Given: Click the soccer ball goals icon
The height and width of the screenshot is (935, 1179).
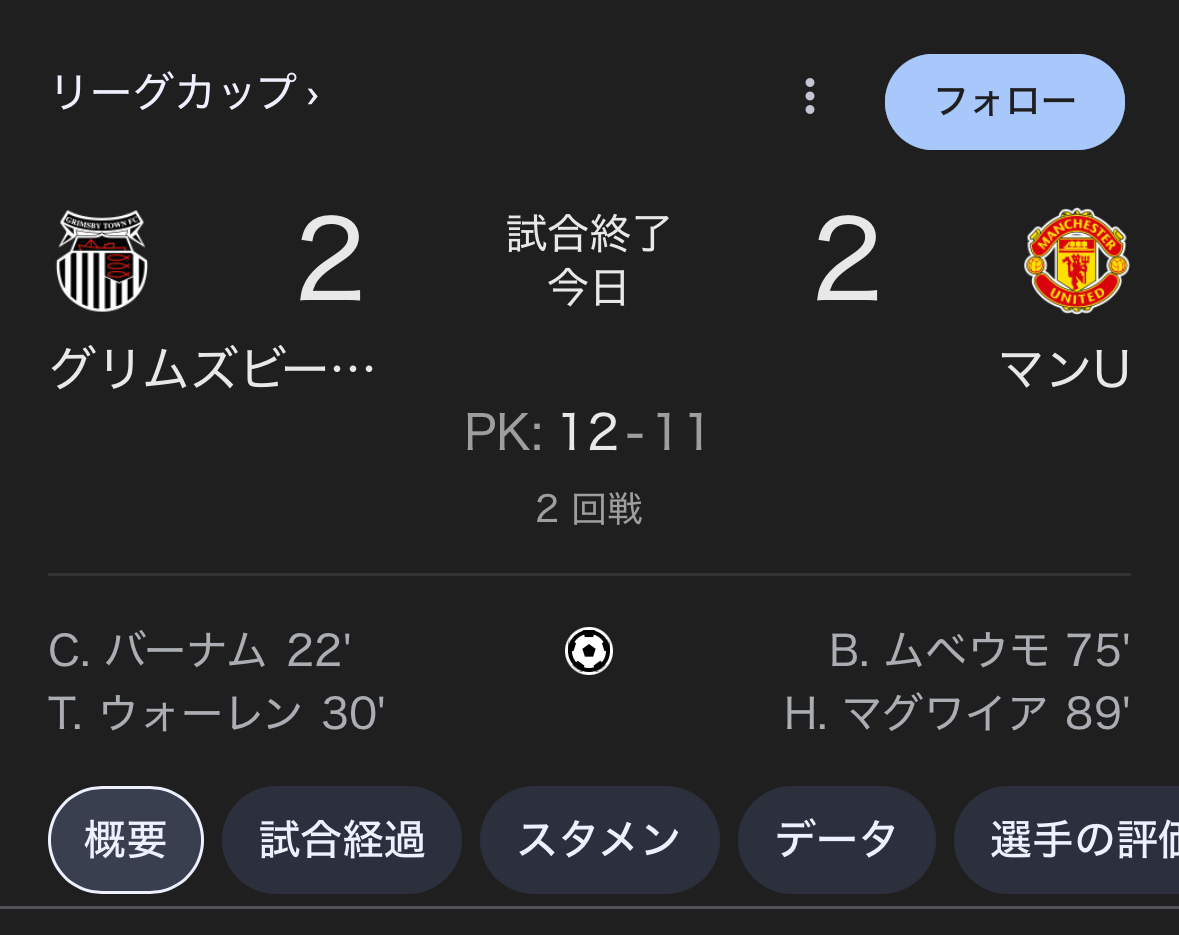Looking at the screenshot, I should pyautogui.click(x=589, y=651).
